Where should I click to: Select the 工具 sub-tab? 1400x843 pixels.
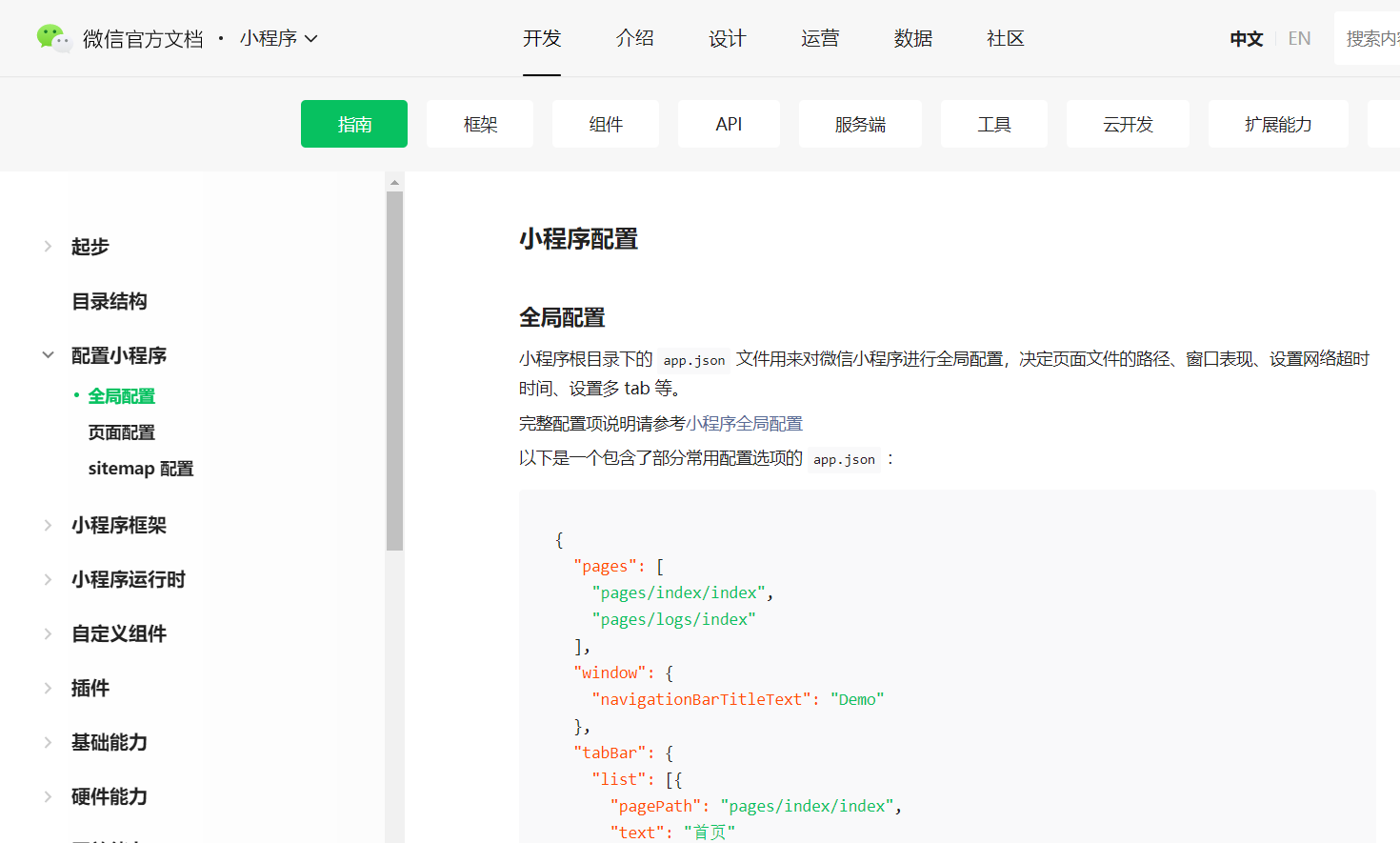pyautogui.click(x=994, y=124)
